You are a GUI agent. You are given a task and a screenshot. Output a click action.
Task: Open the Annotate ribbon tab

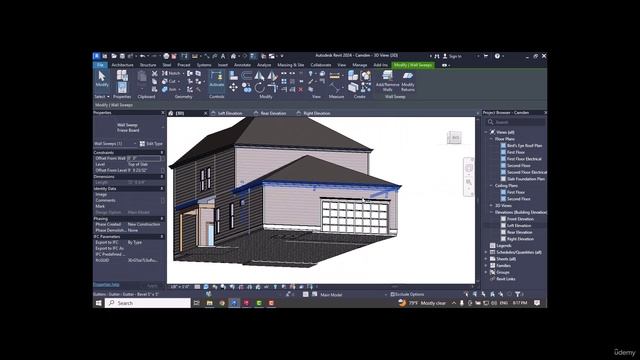pos(242,65)
